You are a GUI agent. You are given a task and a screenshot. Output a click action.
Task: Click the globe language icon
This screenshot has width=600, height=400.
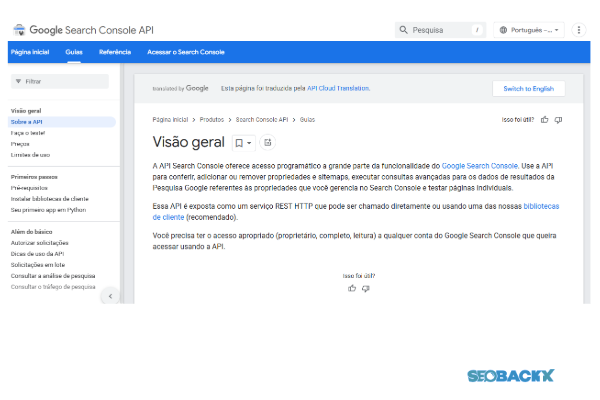(503, 30)
